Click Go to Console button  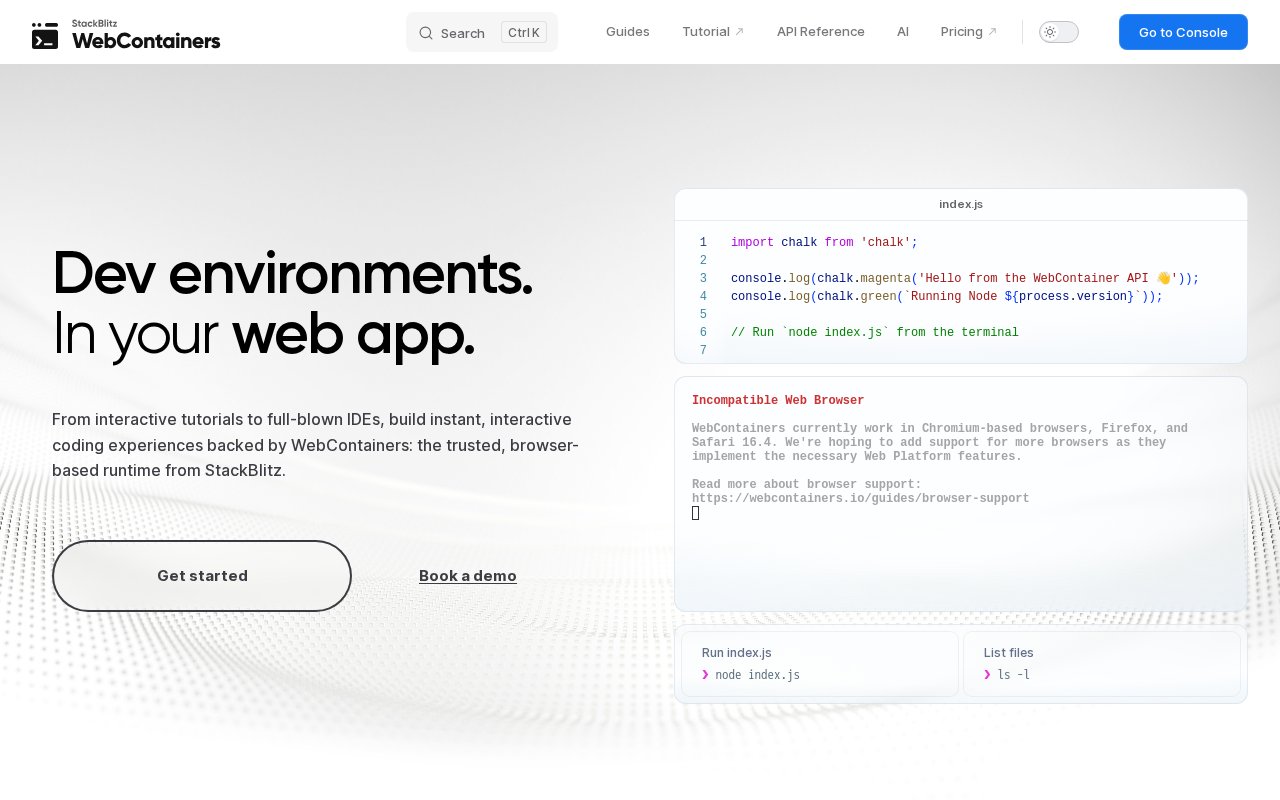1183,32
